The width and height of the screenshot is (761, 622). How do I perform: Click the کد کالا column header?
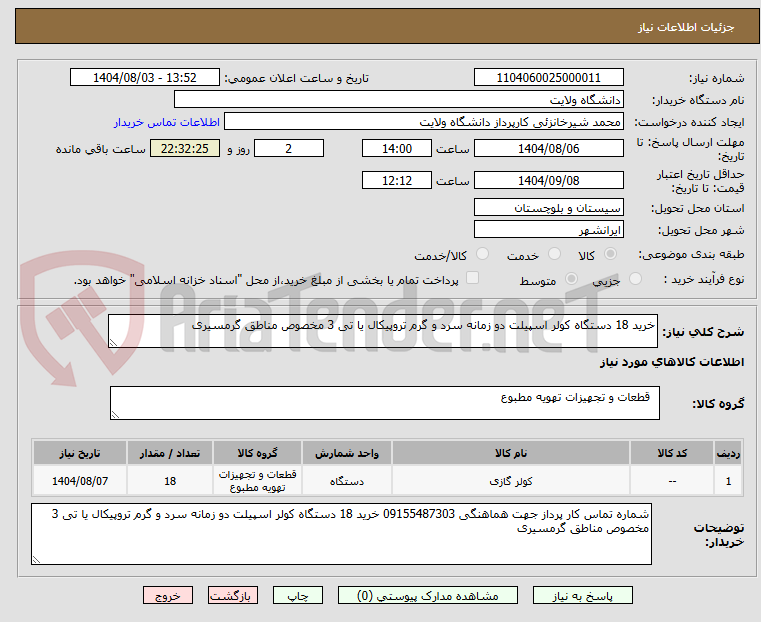672,453
